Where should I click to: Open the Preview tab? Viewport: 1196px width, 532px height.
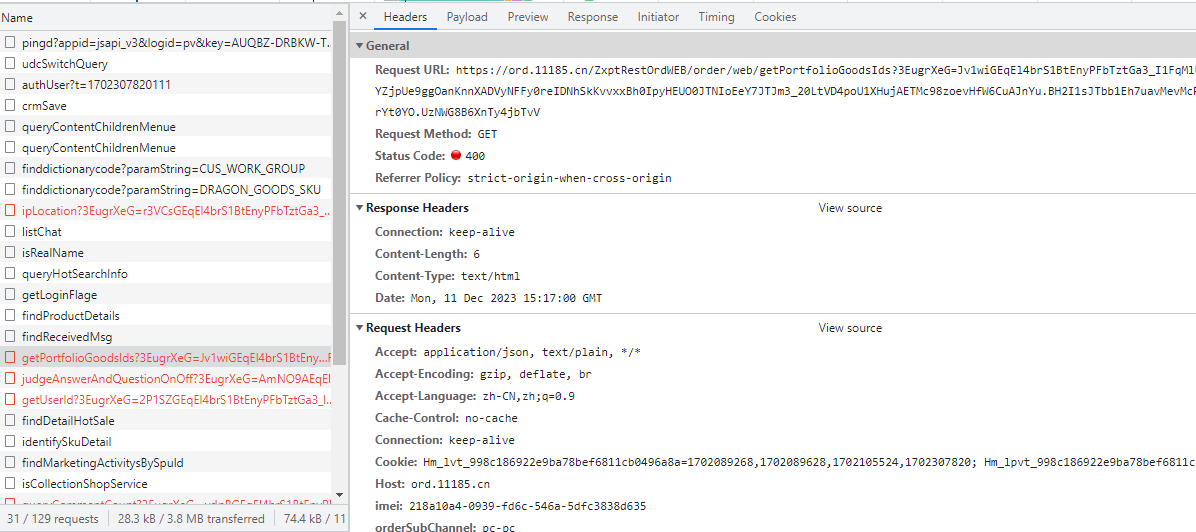tap(527, 17)
